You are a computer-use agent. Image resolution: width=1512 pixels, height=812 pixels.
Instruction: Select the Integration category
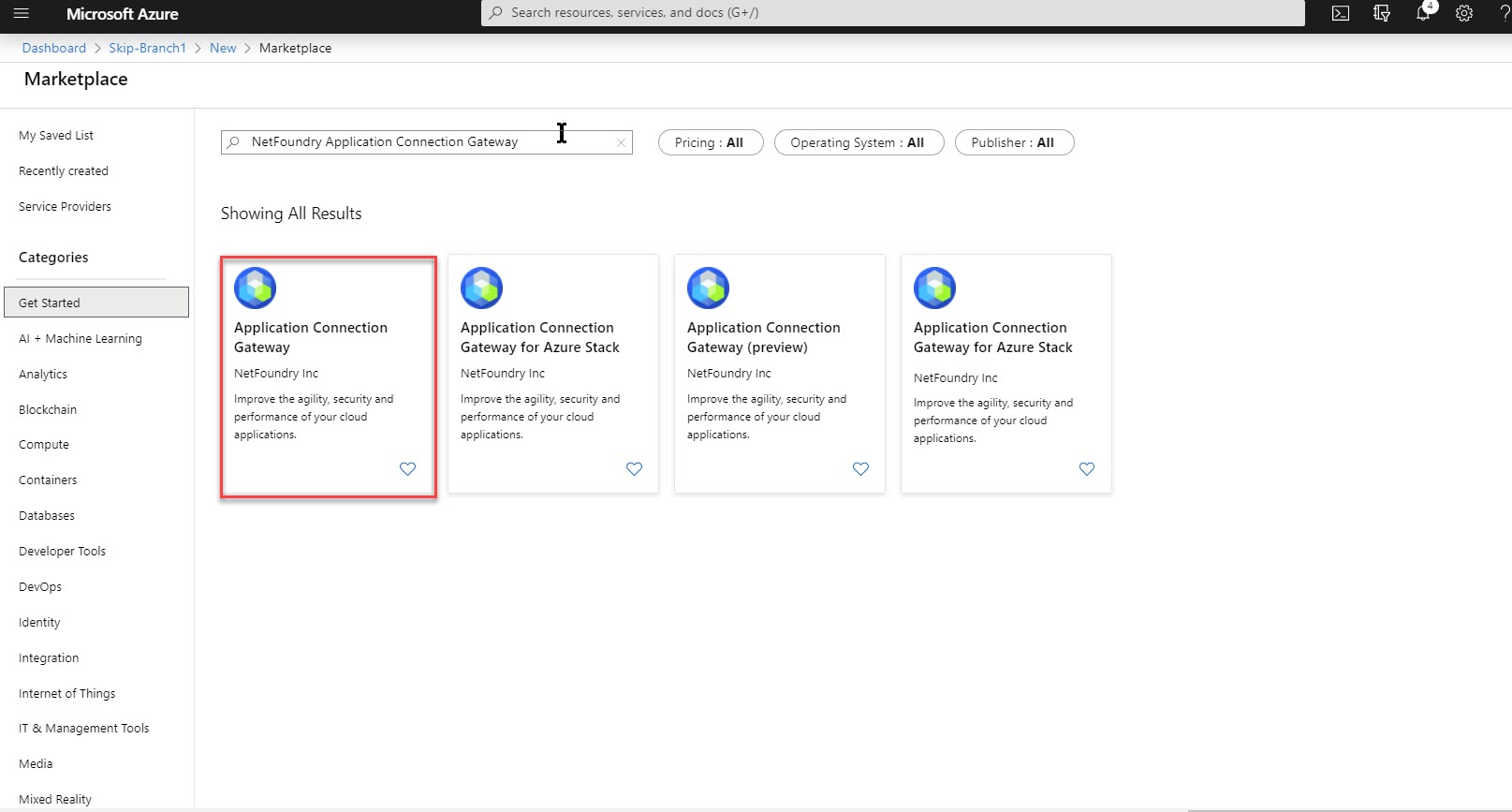click(x=49, y=658)
